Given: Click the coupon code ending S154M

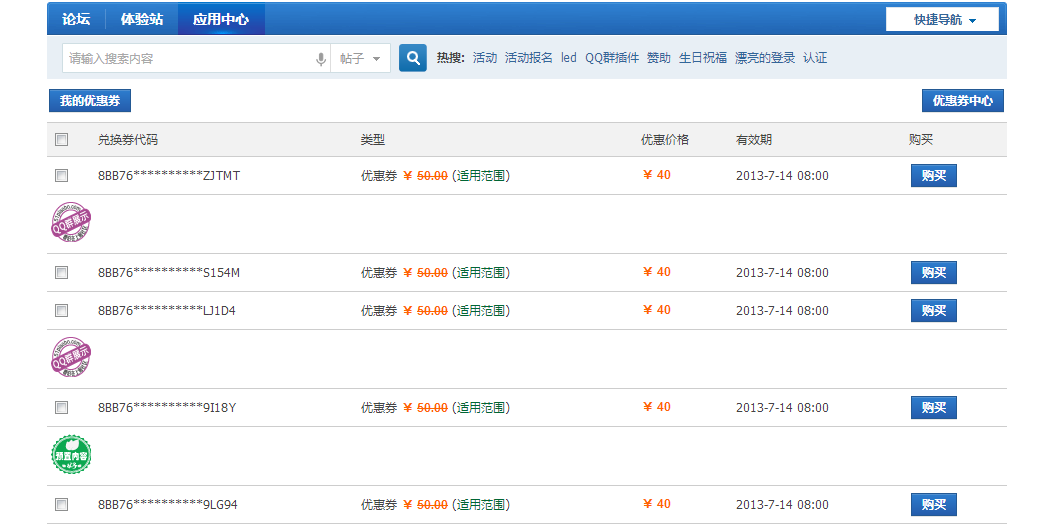Looking at the screenshot, I should pyautogui.click(x=169, y=273).
